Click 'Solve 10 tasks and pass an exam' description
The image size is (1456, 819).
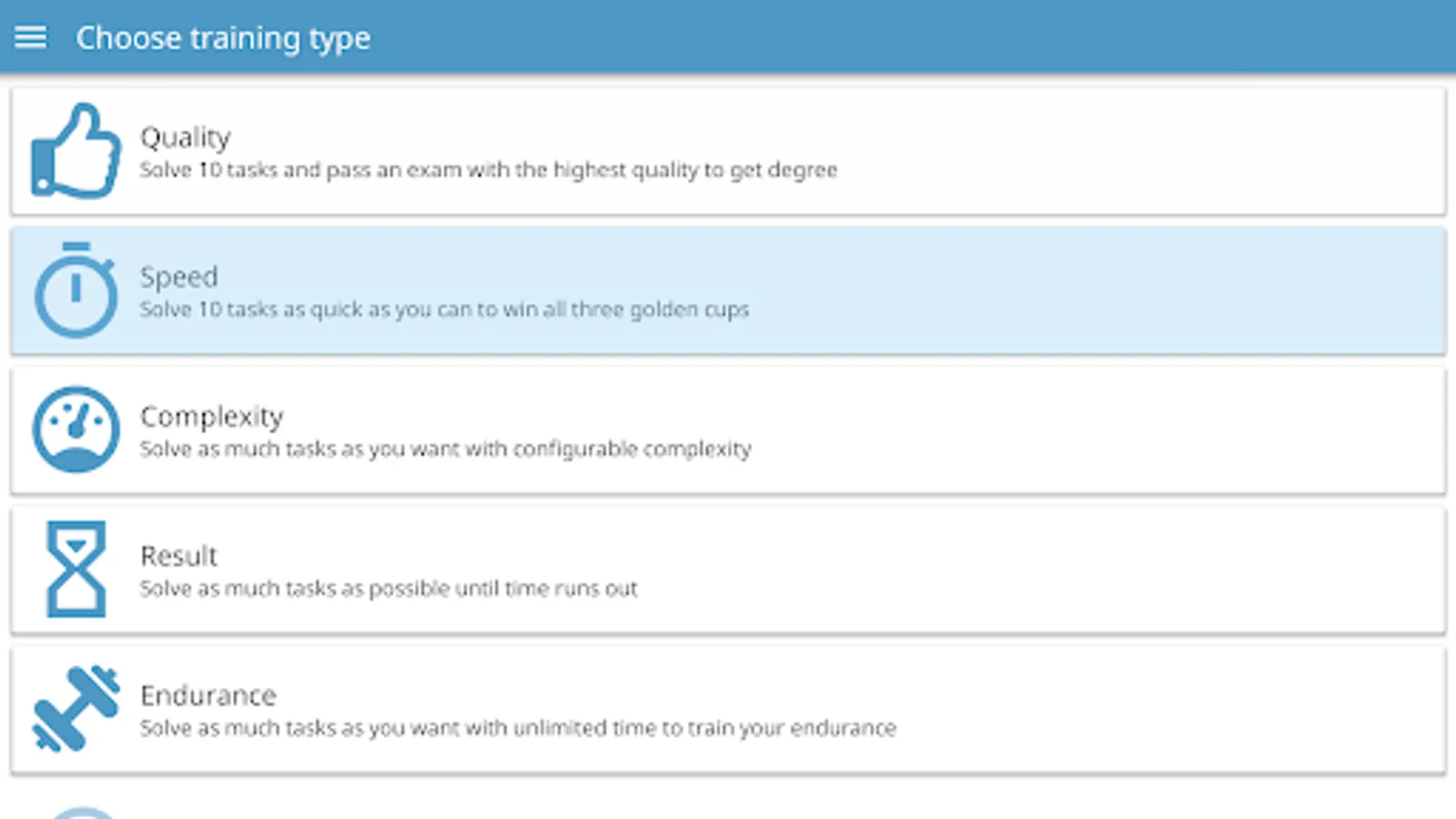[488, 170]
